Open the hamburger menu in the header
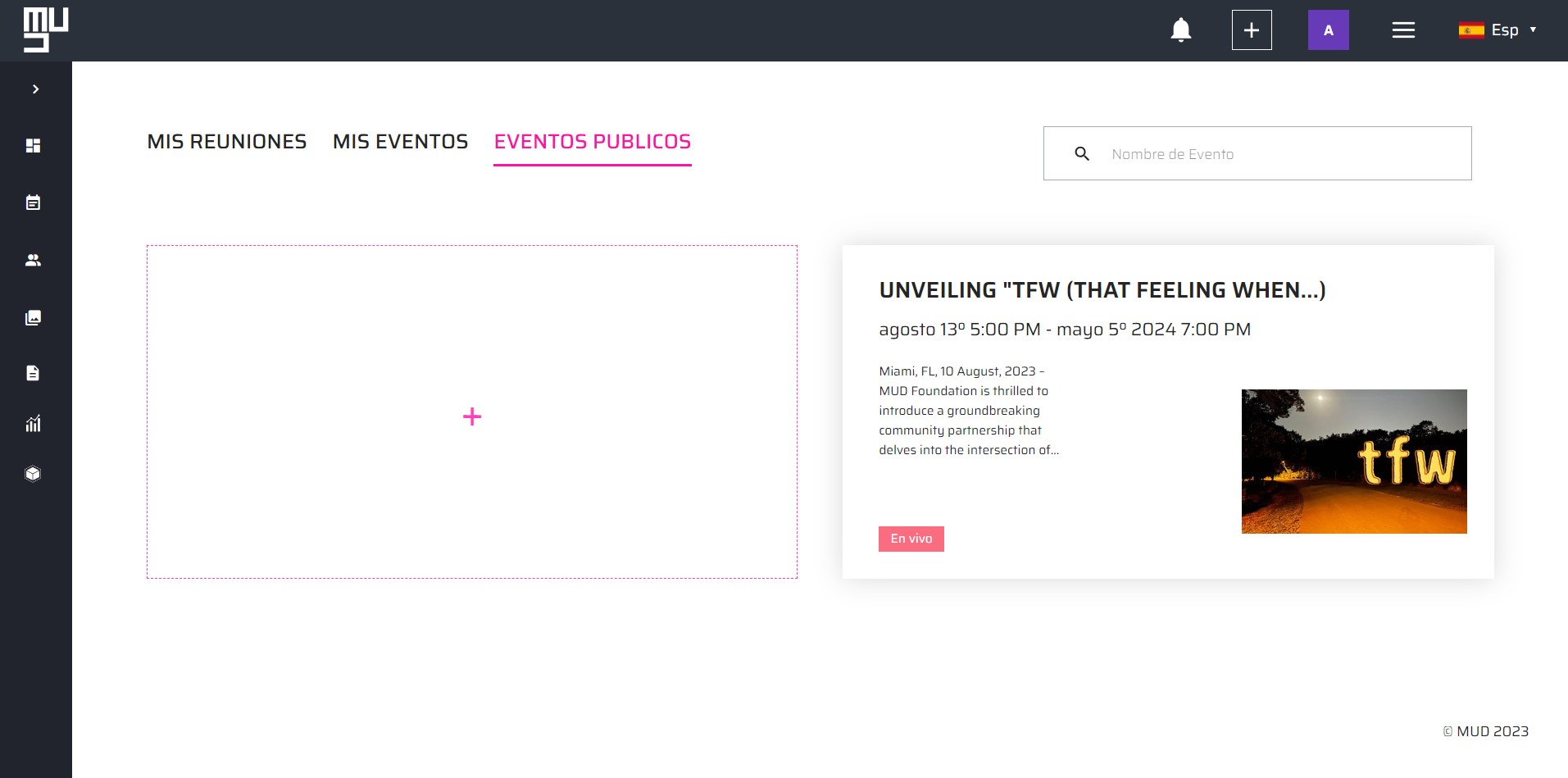 point(1403,30)
